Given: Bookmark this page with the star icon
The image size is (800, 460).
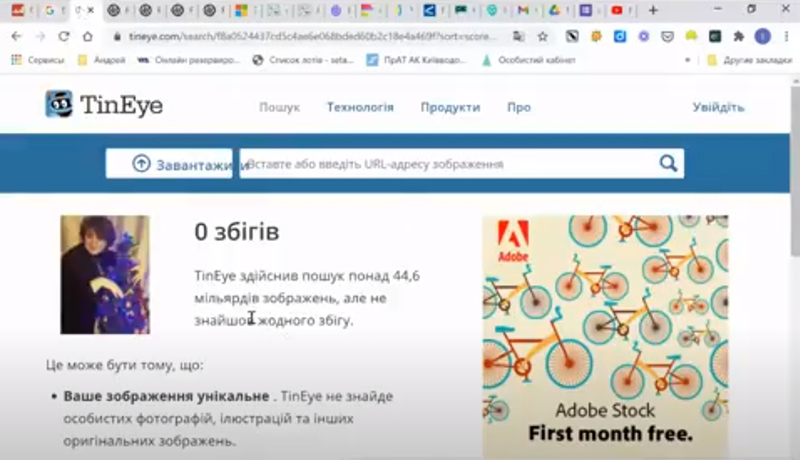Looking at the screenshot, I should 543,36.
